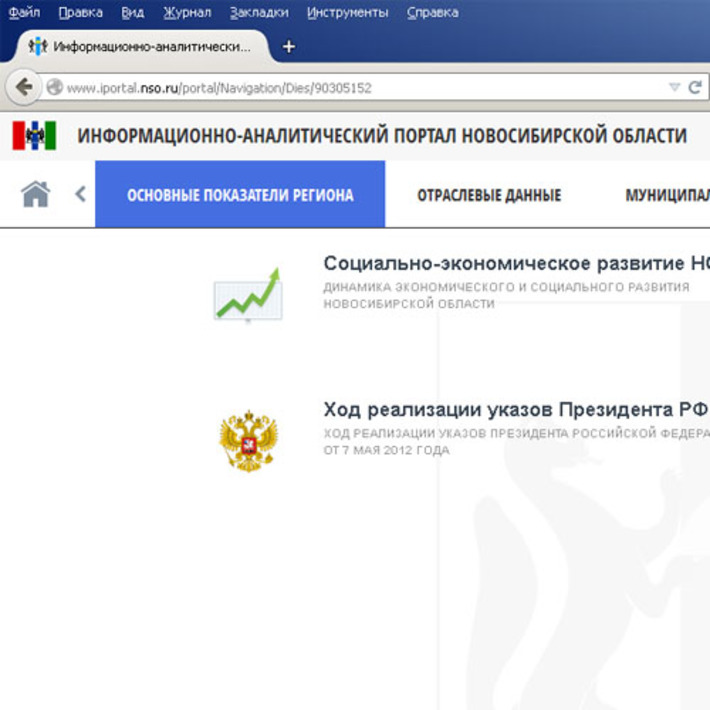Open a new browser tab with plus
Screen dimensions: 710x710
point(288,46)
